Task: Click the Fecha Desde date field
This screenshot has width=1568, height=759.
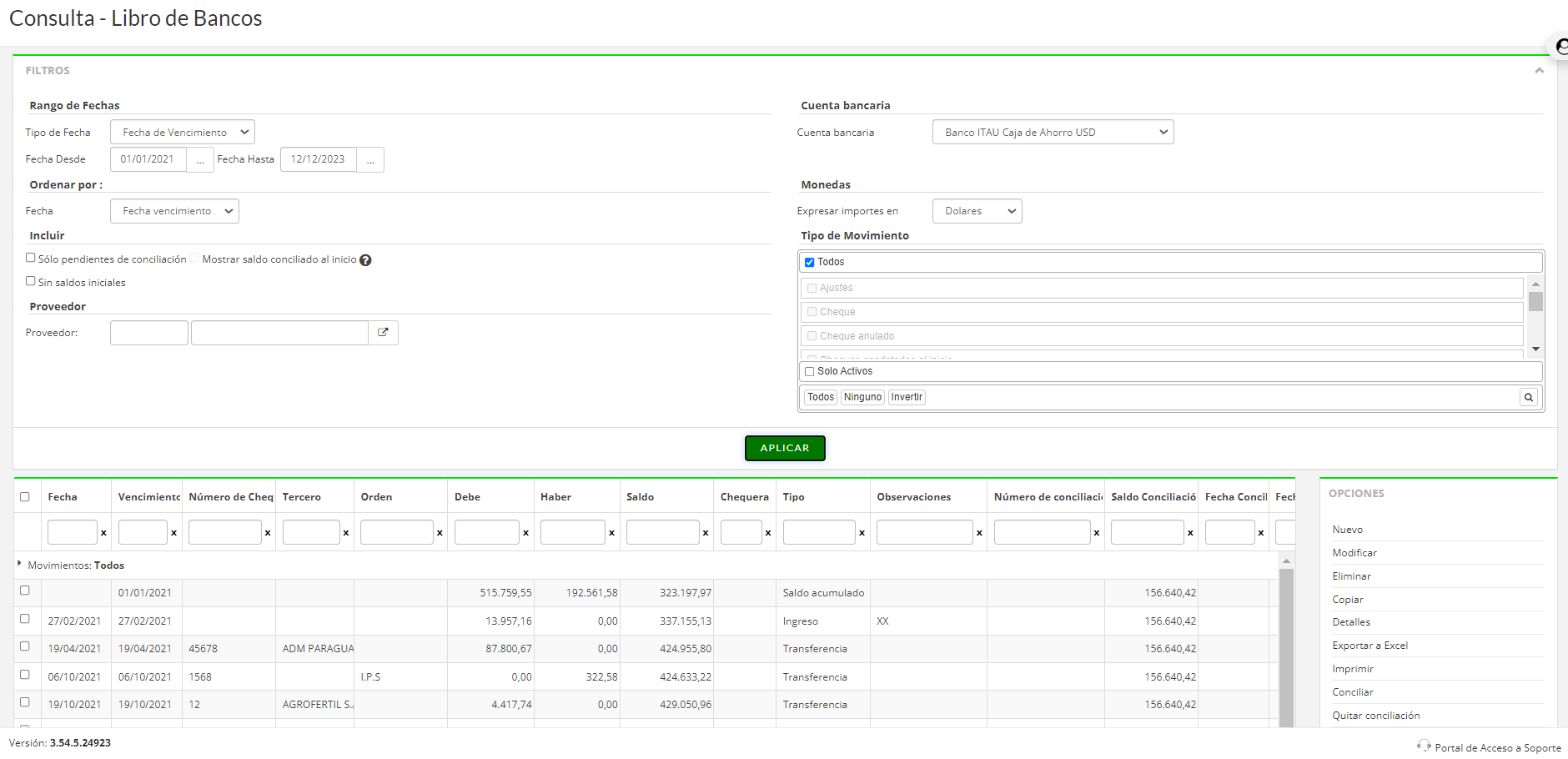Action: click(148, 159)
